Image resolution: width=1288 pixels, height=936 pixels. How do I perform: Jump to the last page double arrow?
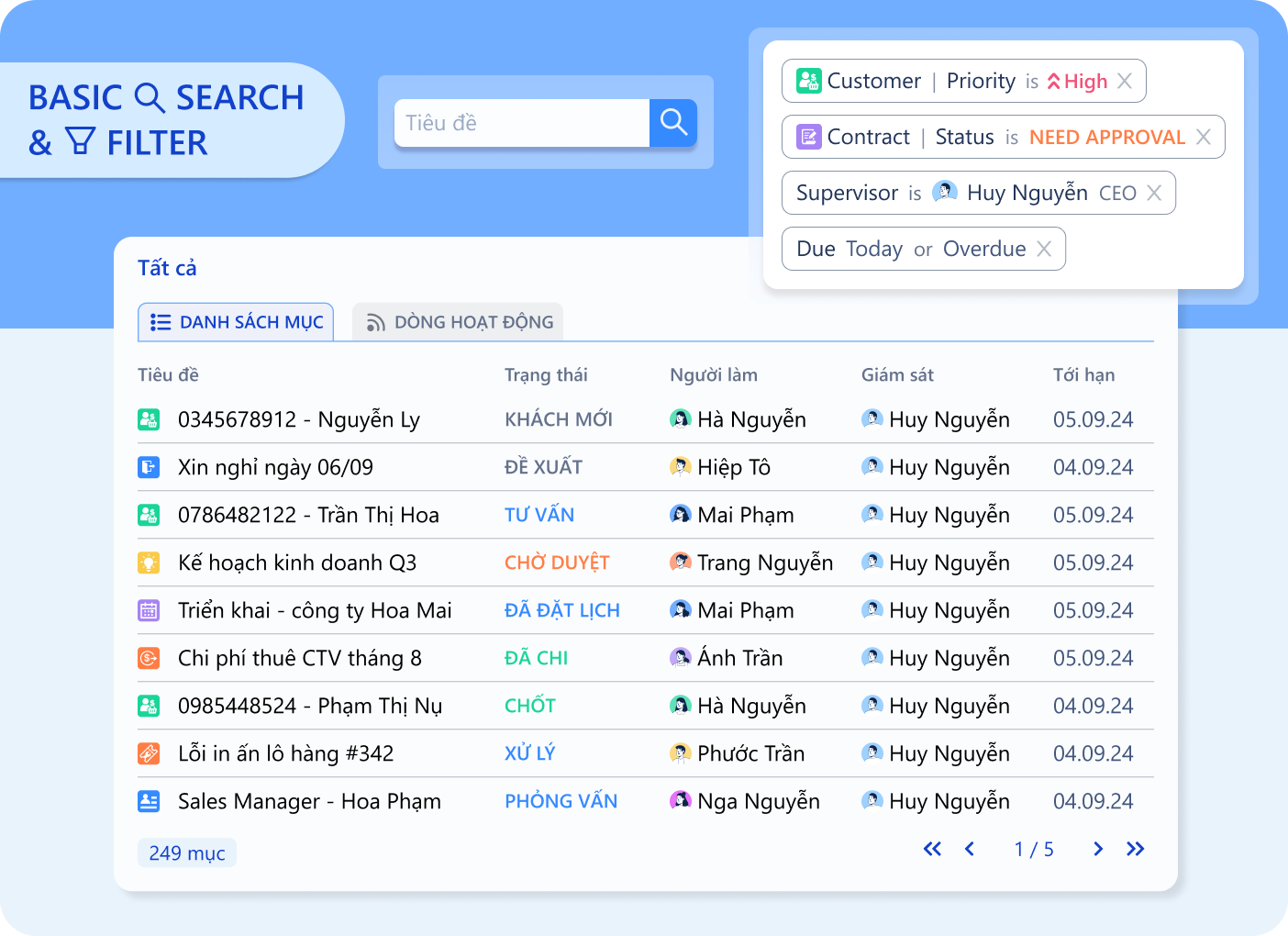[x=1136, y=850]
